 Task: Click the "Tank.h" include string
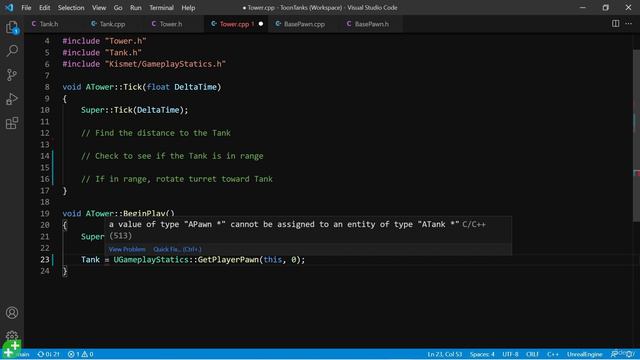click(123, 53)
